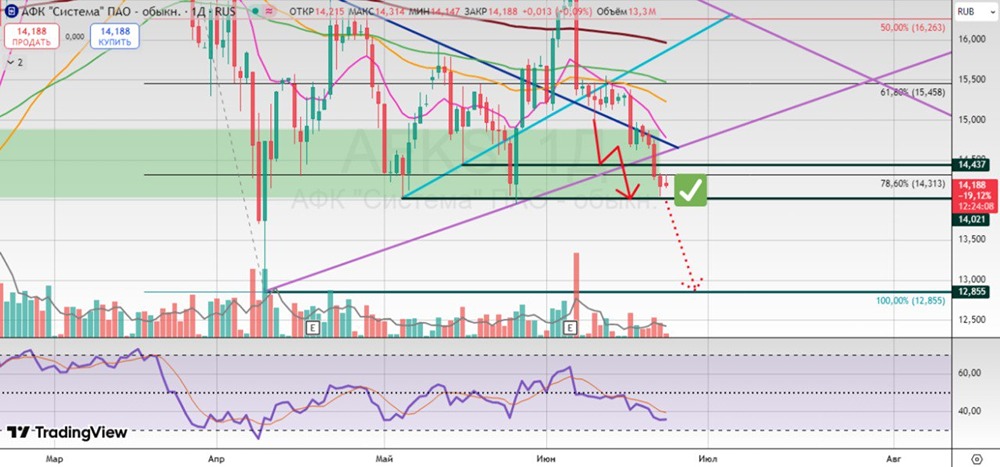Screen dimensions: 1000x467
Task: Click the Авг label on time axis
Action: click(x=893, y=458)
